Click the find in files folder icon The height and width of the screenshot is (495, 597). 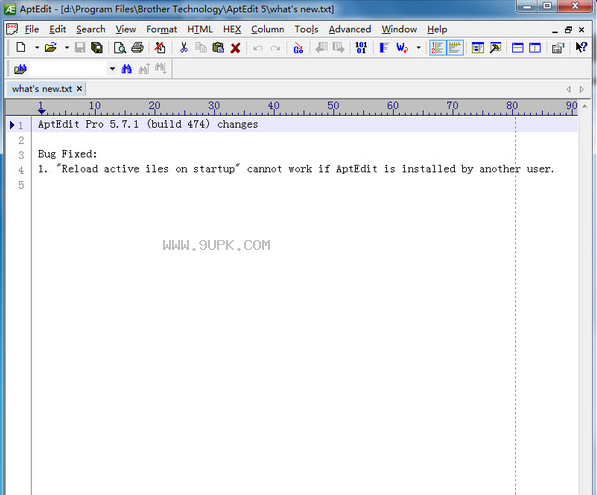tap(20, 69)
